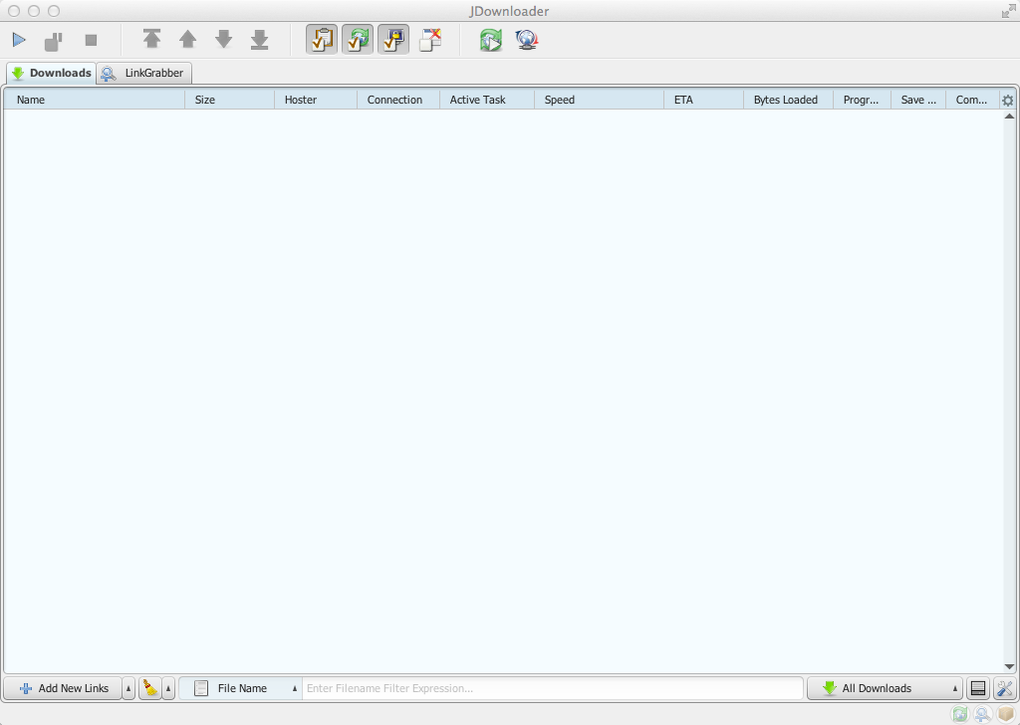Toggle automatic reconnect
Viewport: 1020px width, 725px height.
tap(358, 40)
